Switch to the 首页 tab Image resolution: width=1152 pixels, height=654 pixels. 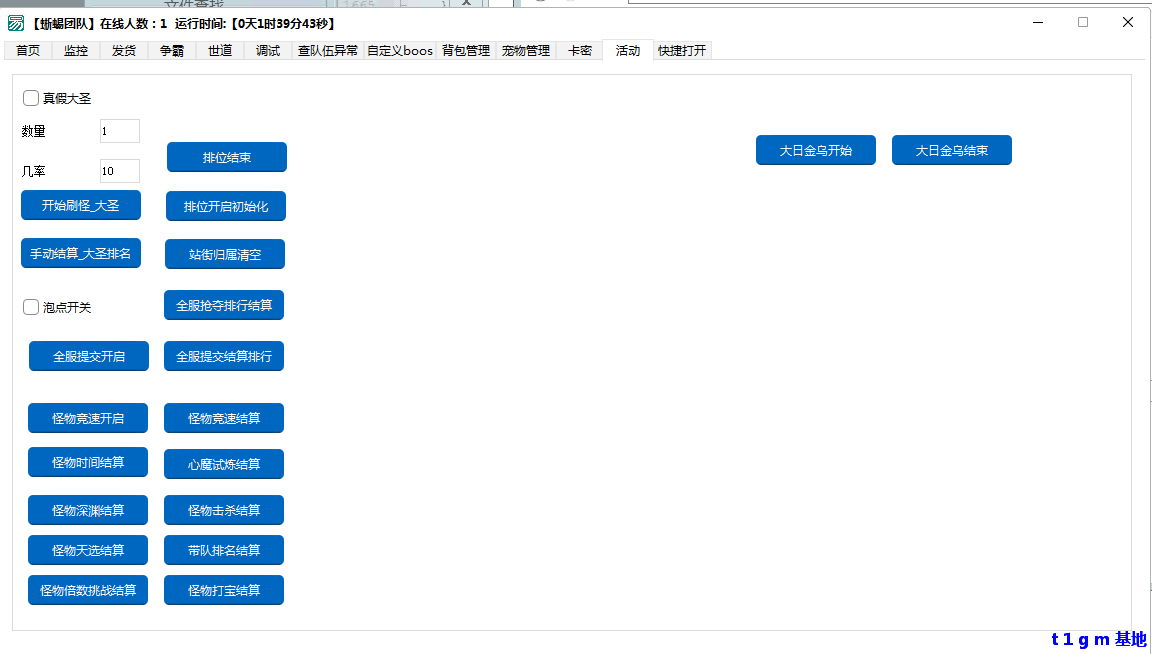click(28, 51)
